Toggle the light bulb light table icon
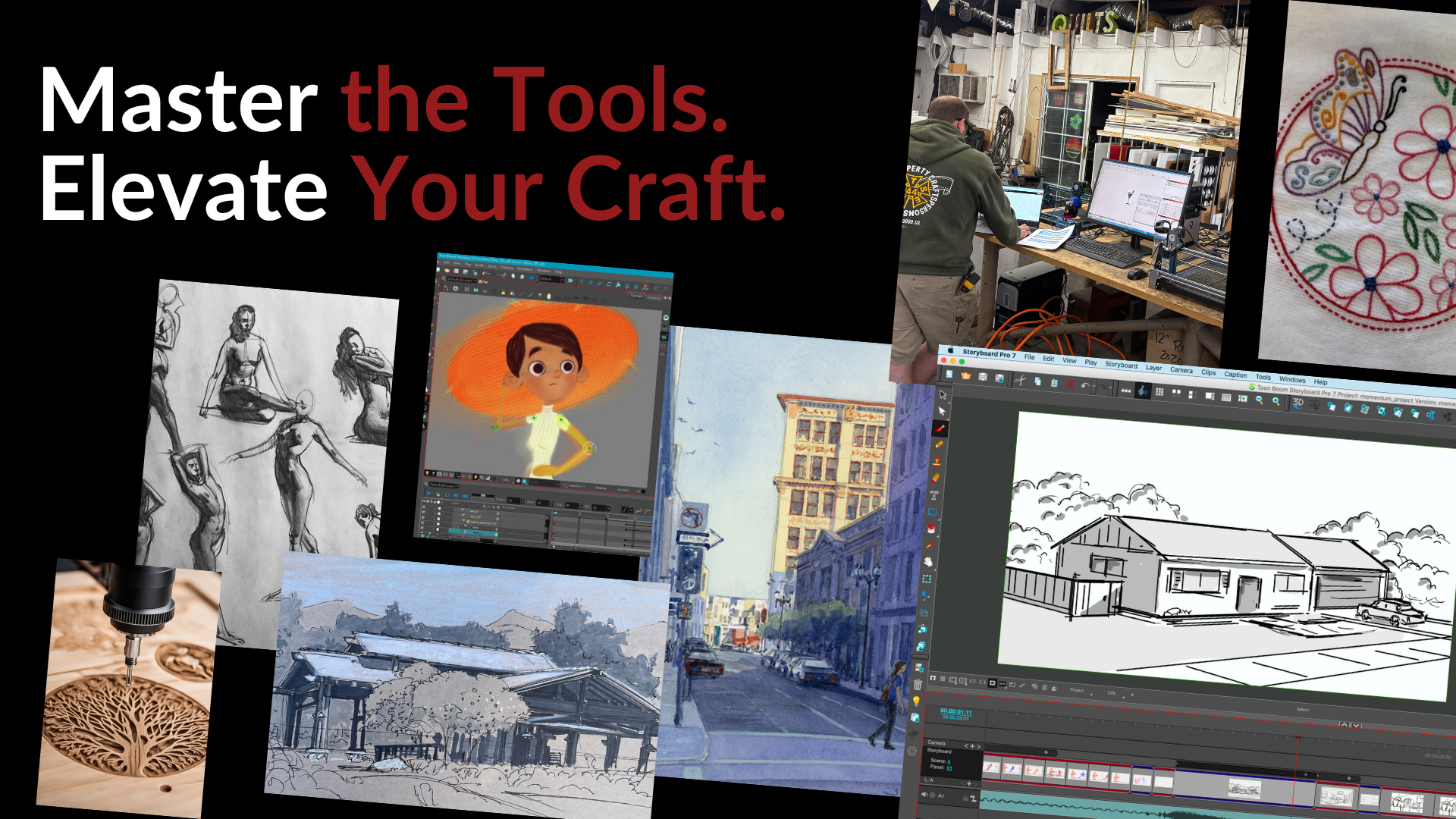Viewport: 1456px width, 819px height. (x=916, y=701)
